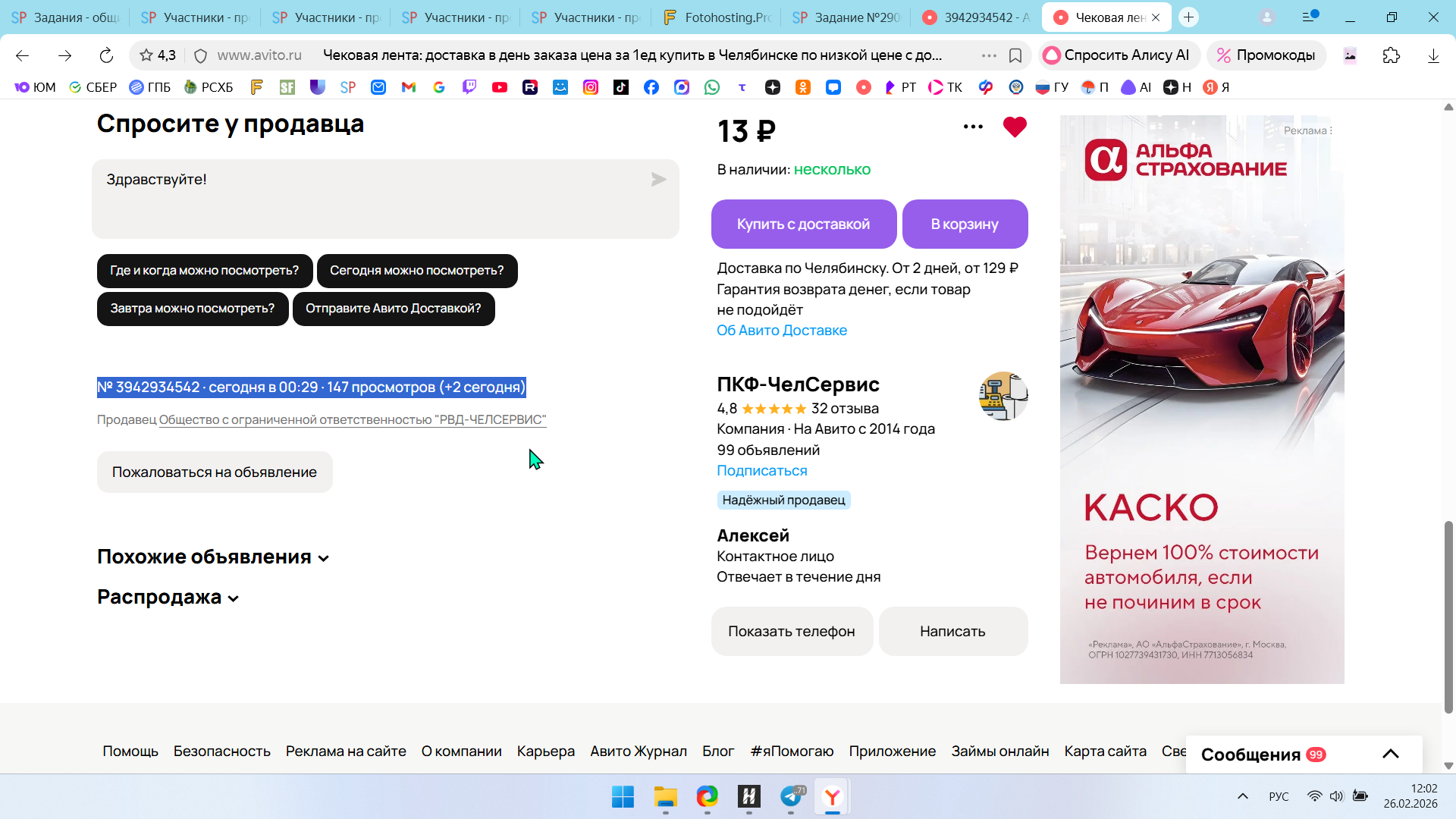Expand the Распродажа section
Image resolution: width=1456 pixels, height=819 pixels.
pyautogui.click(x=168, y=598)
